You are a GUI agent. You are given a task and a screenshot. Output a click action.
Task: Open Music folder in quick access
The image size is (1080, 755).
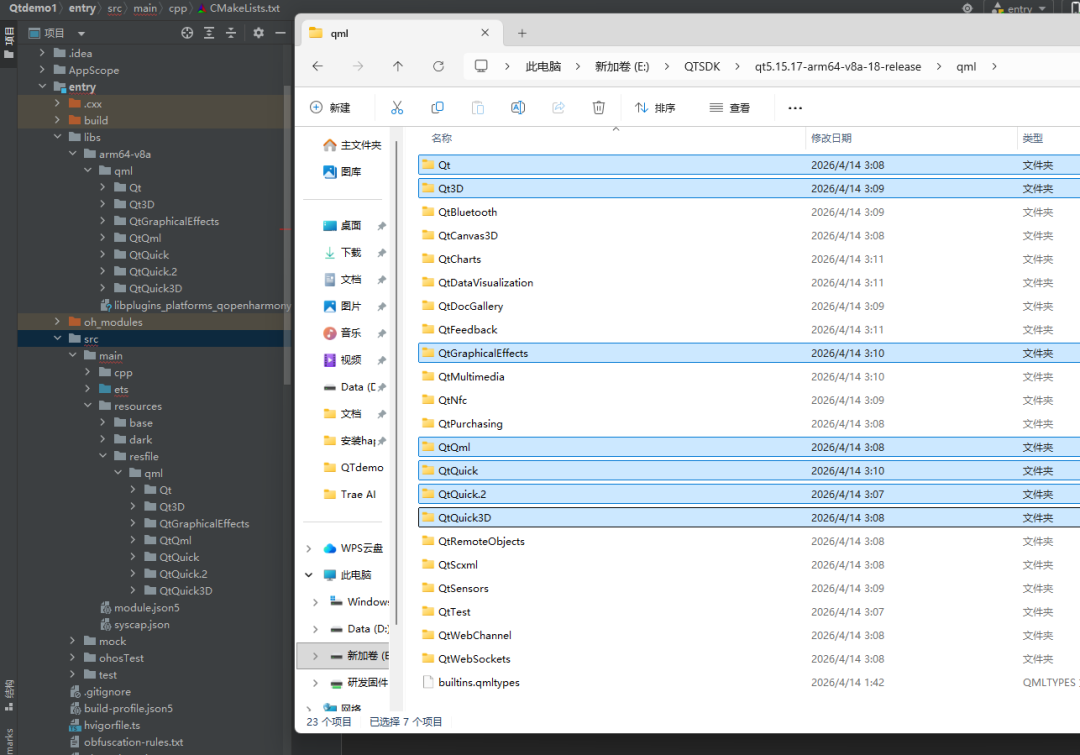pos(342,333)
